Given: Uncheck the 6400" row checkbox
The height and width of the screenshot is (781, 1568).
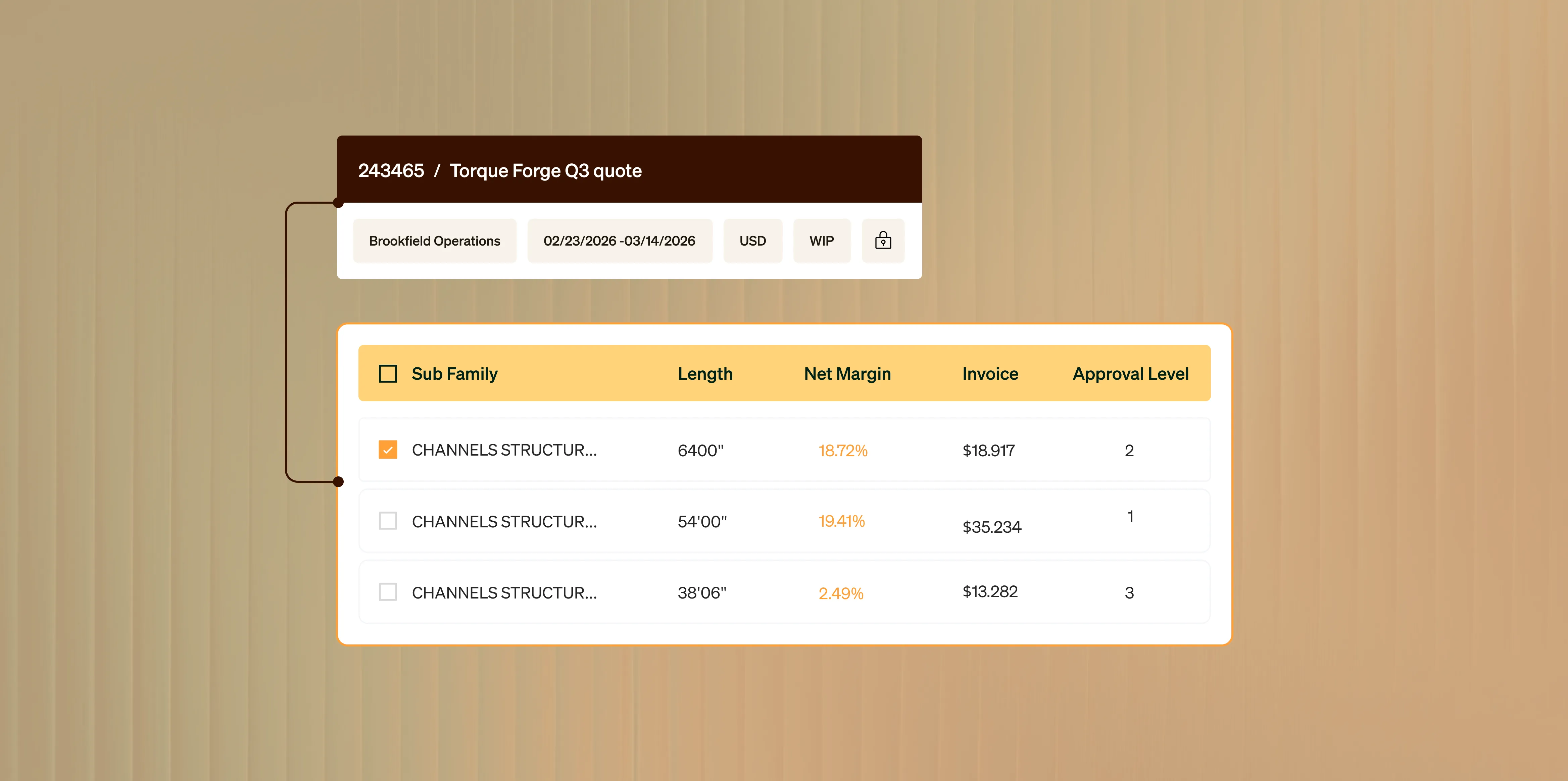Looking at the screenshot, I should pos(388,450).
